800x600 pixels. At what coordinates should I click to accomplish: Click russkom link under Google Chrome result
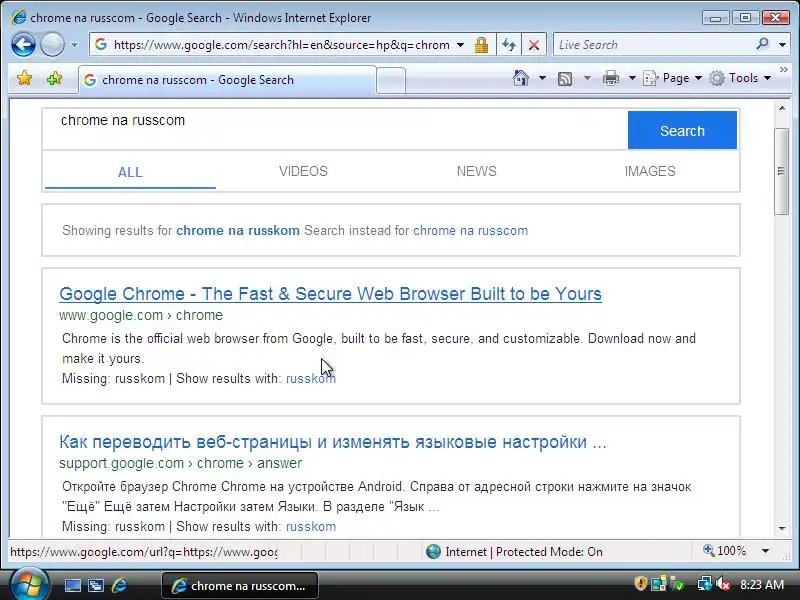pyautogui.click(x=311, y=379)
